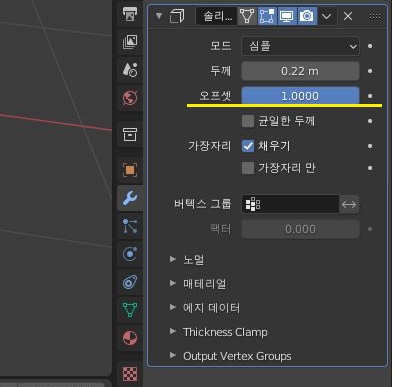The width and height of the screenshot is (394, 387).
Task: Animate 모드 property dot
Action: coord(370,46)
